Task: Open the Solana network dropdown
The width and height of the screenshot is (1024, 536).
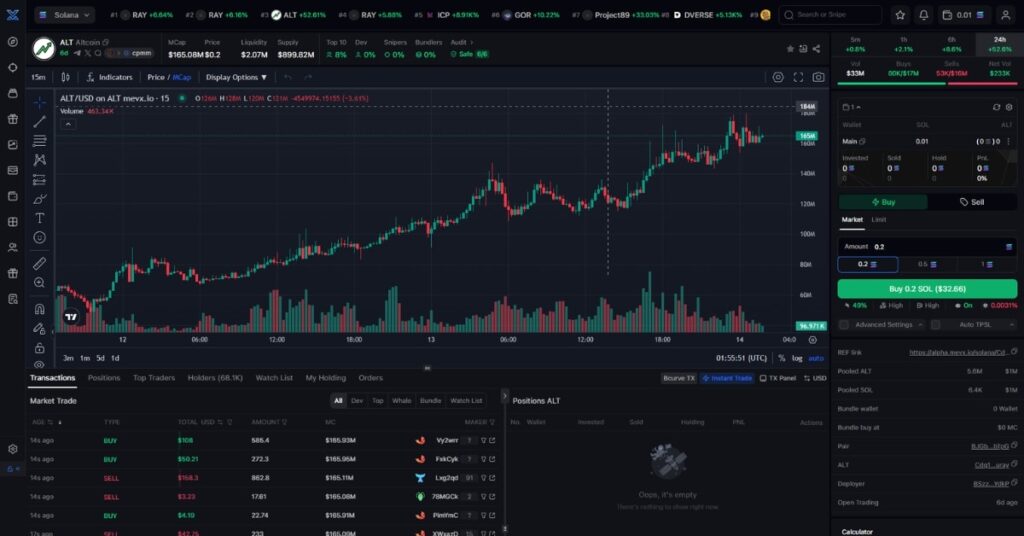Action: tap(65, 14)
